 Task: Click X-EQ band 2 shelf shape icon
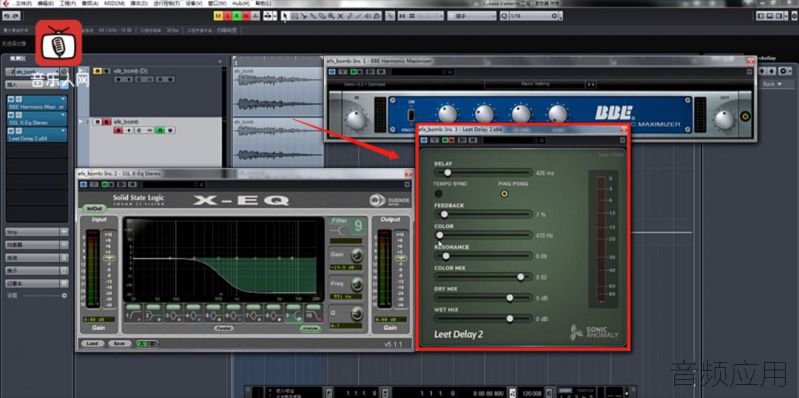(153, 316)
